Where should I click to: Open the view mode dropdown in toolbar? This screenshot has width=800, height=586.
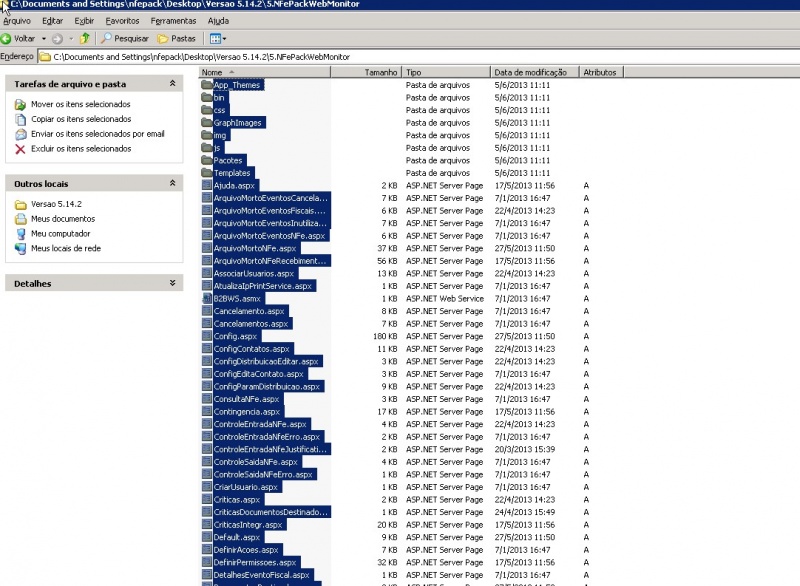[218, 38]
